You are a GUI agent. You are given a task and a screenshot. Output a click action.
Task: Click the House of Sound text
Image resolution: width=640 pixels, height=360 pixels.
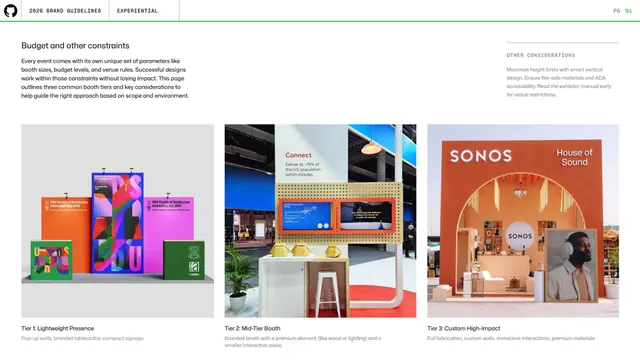[x=574, y=157]
